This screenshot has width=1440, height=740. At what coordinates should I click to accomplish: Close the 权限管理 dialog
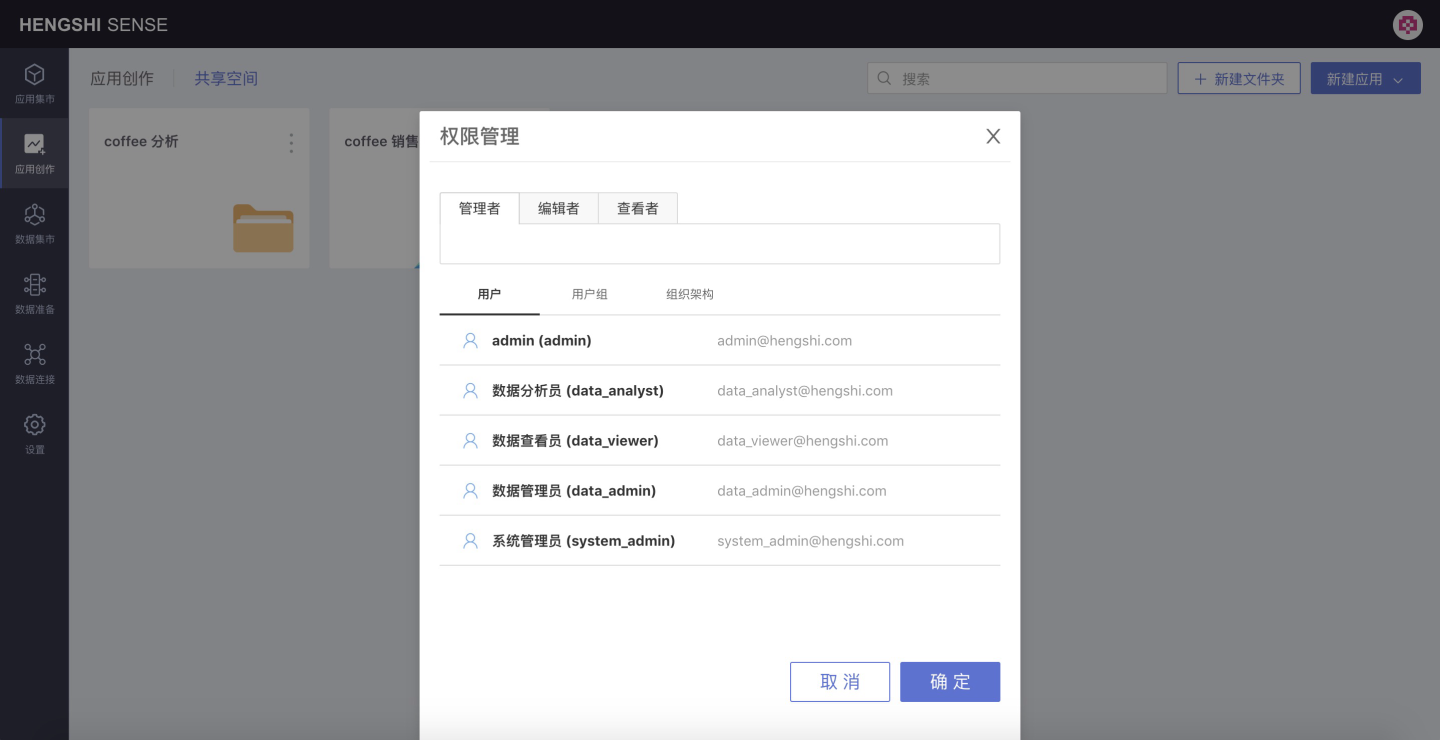click(x=992, y=137)
